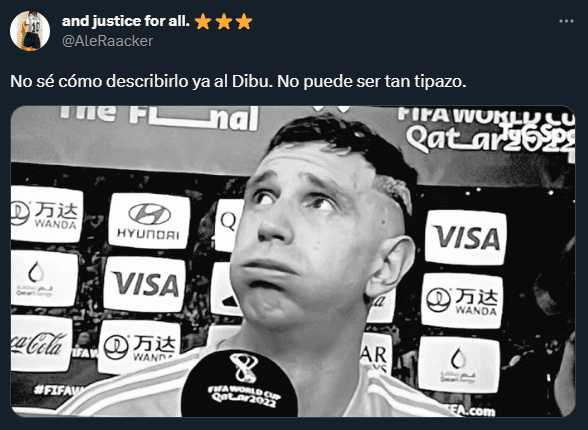Click the water drop logo at the photo's lower right
Image resolution: width=588 pixels, height=430 pixels.
(x=459, y=364)
